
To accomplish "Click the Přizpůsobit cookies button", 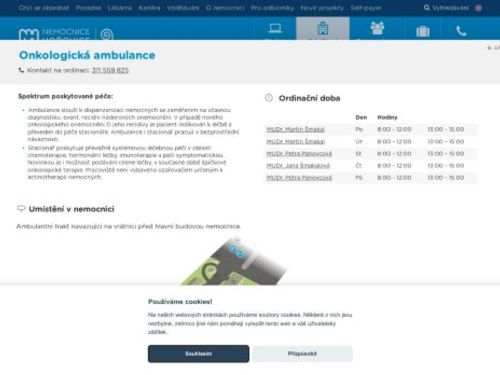I will [302, 354].
